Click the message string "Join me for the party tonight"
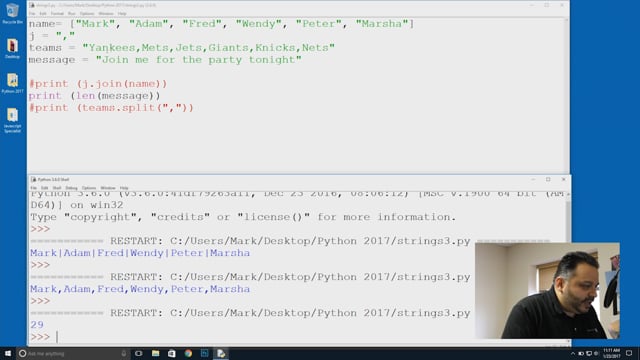This screenshot has height=360, width=640. [199, 60]
